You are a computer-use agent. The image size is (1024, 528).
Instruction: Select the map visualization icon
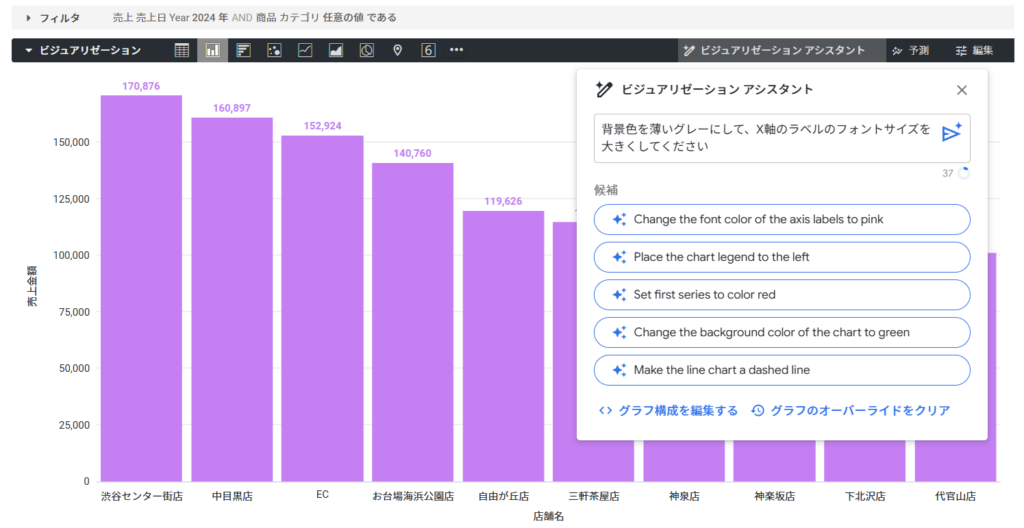[397, 50]
